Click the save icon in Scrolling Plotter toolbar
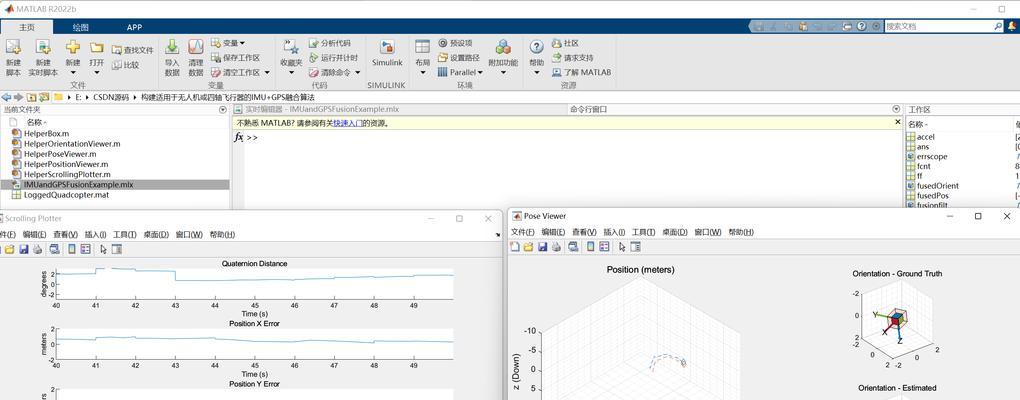Viewport: 1020px width, 400px height. coord(24,249)
